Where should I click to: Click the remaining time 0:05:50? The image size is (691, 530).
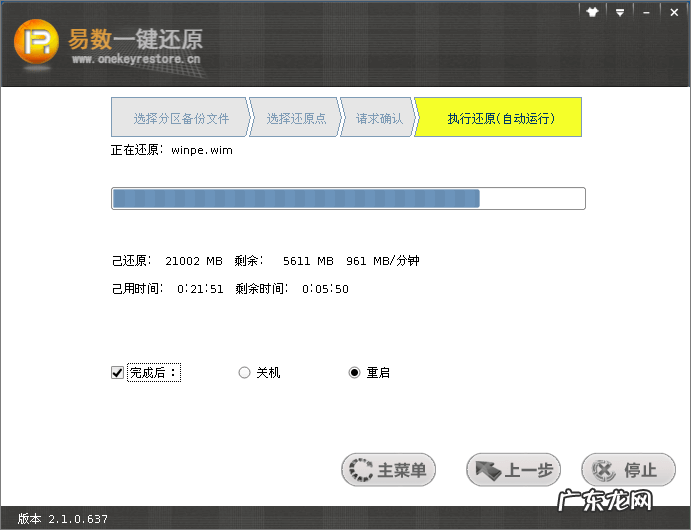pos(325,289)
